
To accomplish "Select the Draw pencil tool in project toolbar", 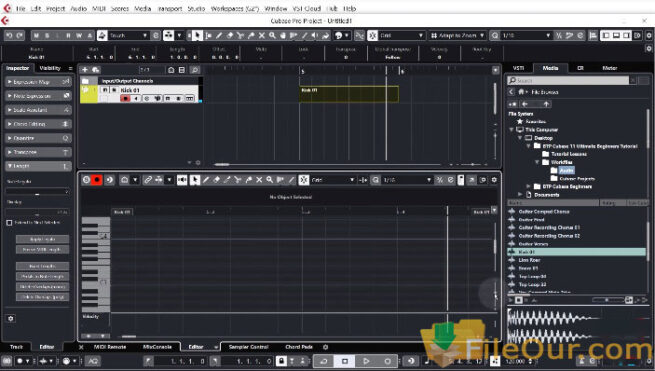I will tap(219, 36).
